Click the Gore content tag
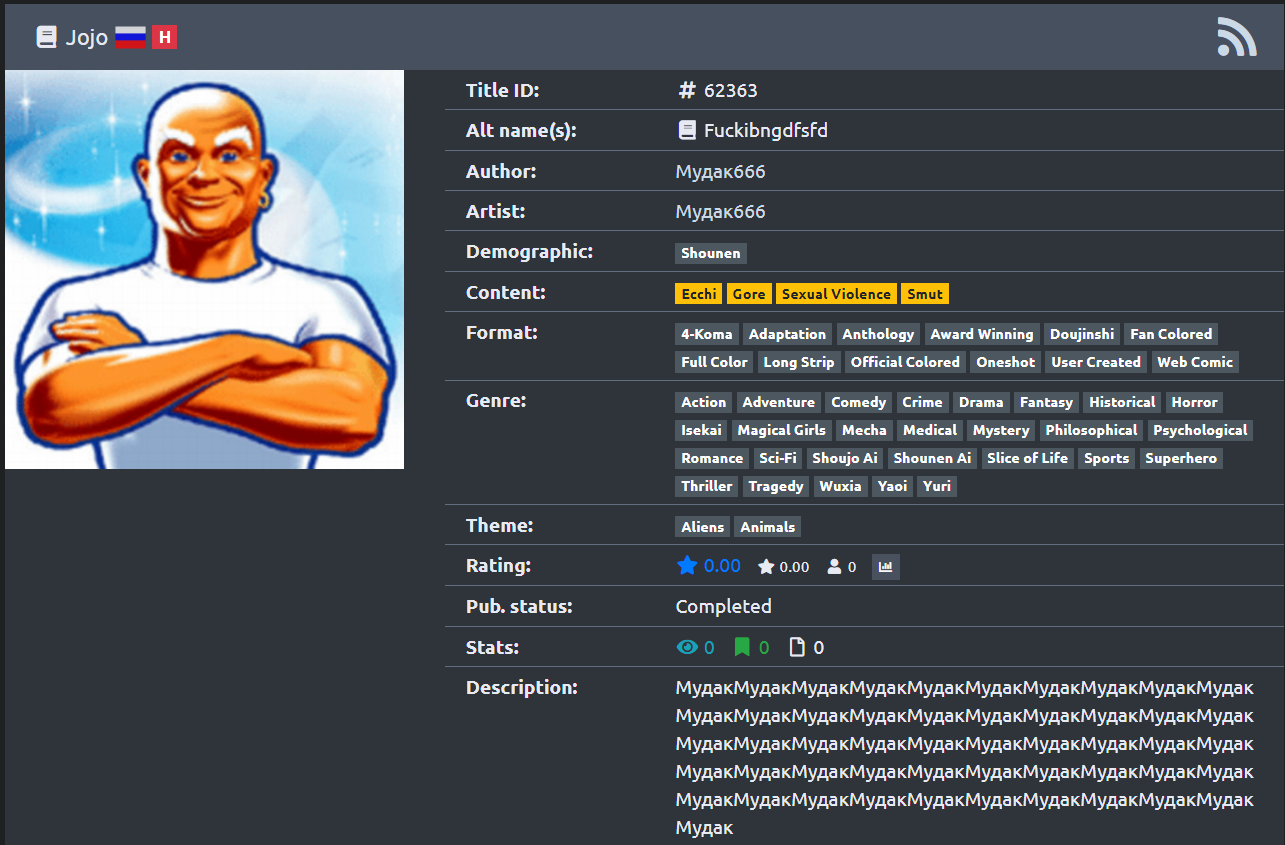Image resolution: width=1285 pixels, height=845 pixels. pyautogui.click(x=748, y=294)
